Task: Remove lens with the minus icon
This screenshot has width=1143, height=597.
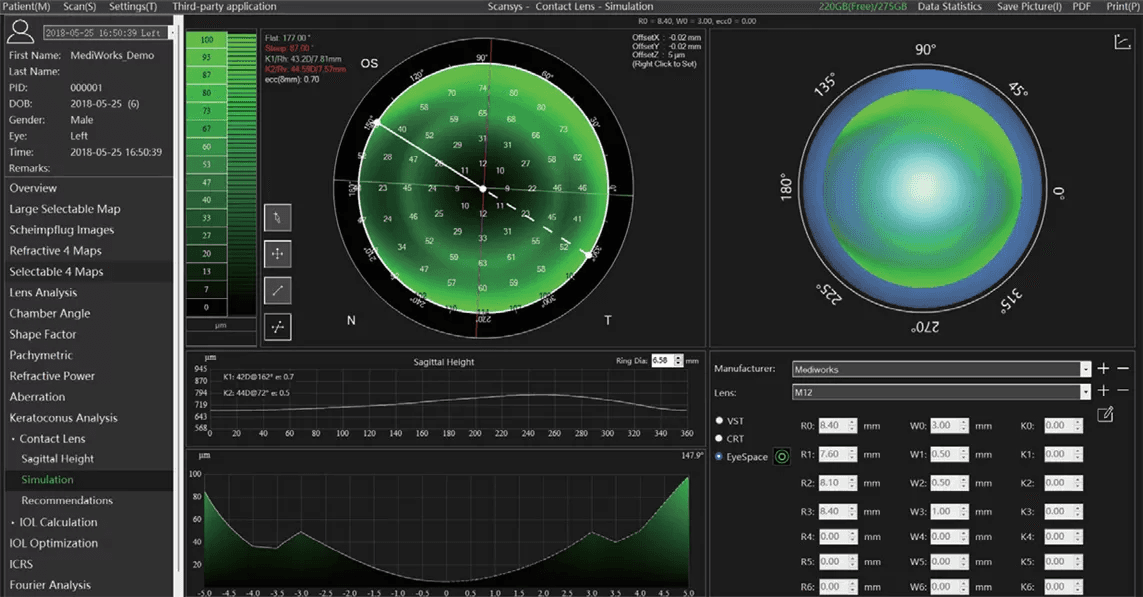Action: pyautogui.click(x=1123, y=392)
